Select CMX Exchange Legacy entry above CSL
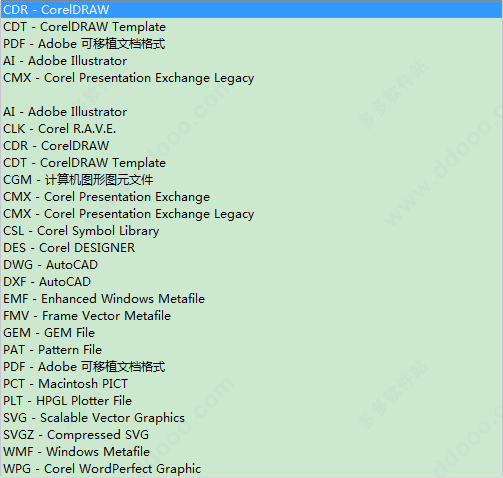503x478 pixels. (x=251, y=214)
